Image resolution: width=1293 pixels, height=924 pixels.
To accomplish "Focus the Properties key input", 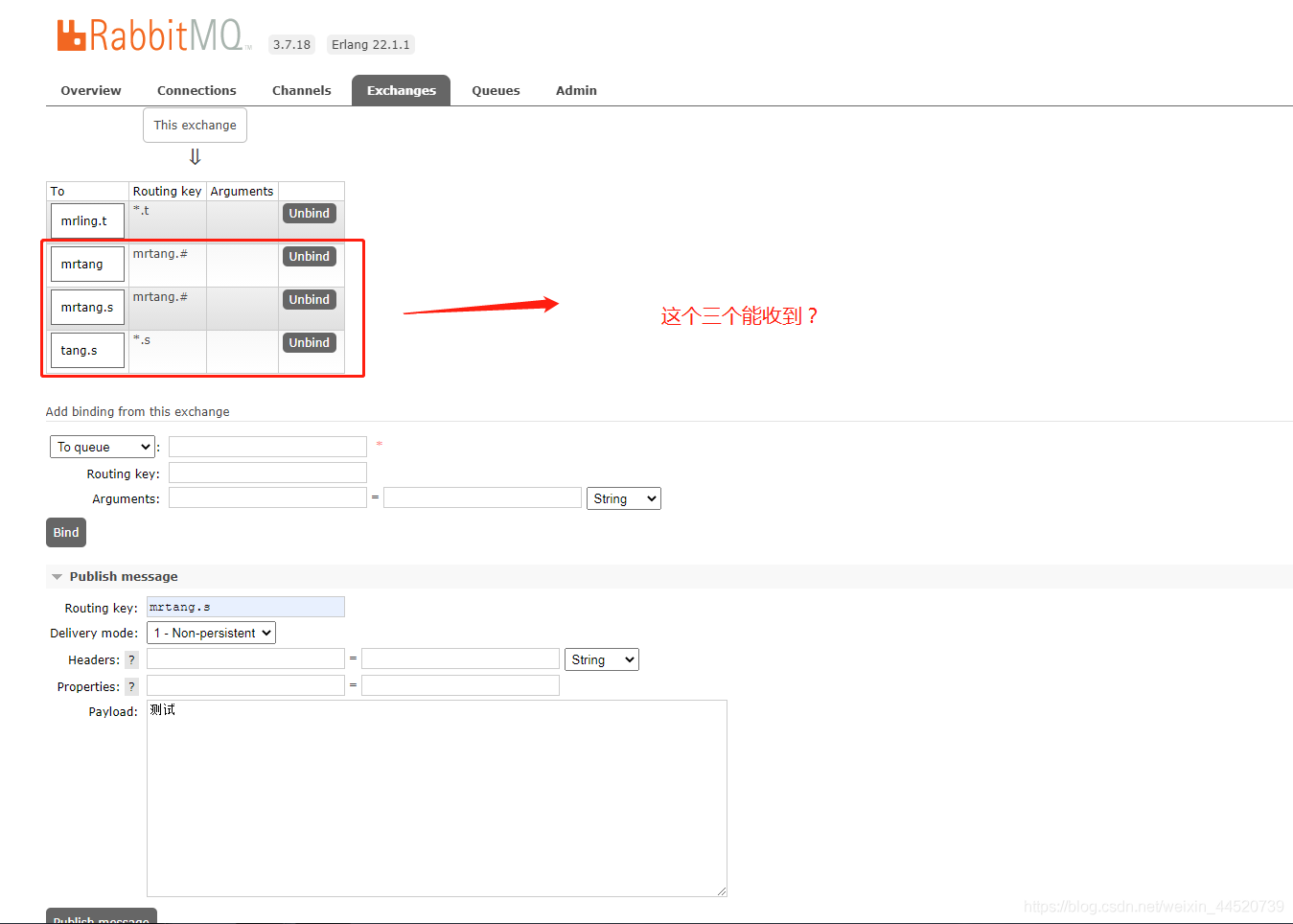I will tap(245, 685).
